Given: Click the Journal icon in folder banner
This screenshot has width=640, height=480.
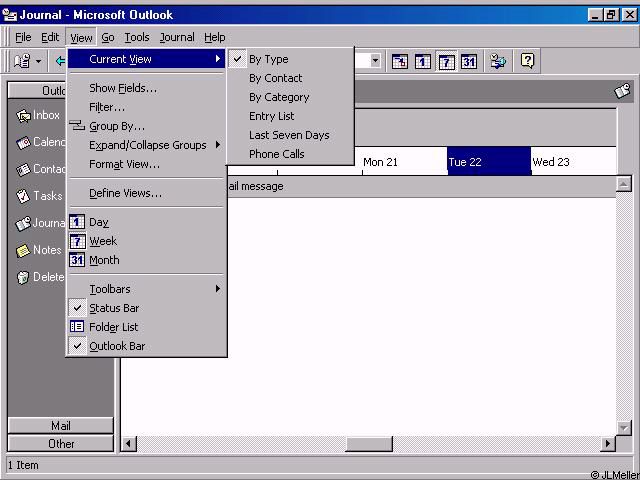Looking at the screenshot, I should (x=622, y=91).
